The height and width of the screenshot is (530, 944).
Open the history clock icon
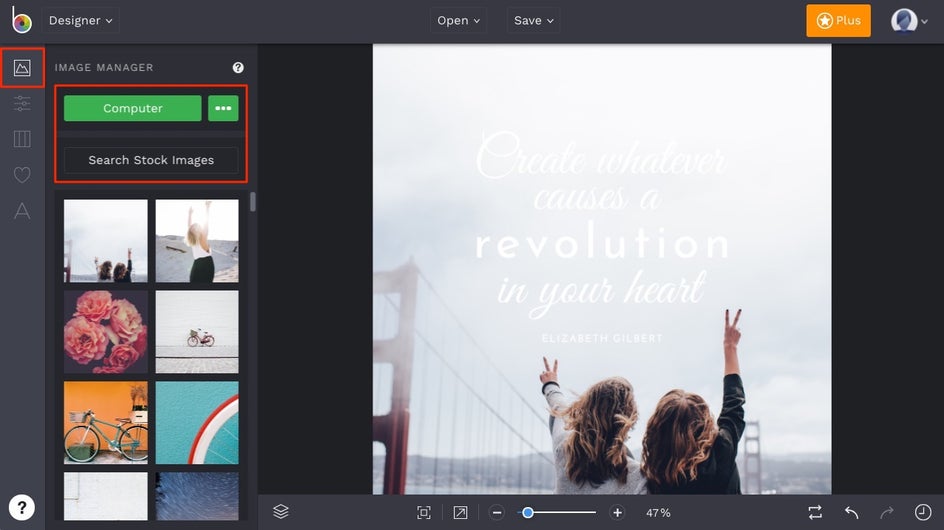tap(923, 513)
